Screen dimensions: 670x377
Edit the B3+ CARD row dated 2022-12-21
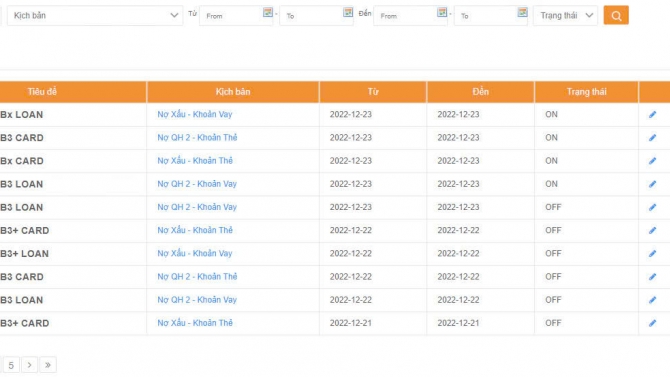pos(652,323)
